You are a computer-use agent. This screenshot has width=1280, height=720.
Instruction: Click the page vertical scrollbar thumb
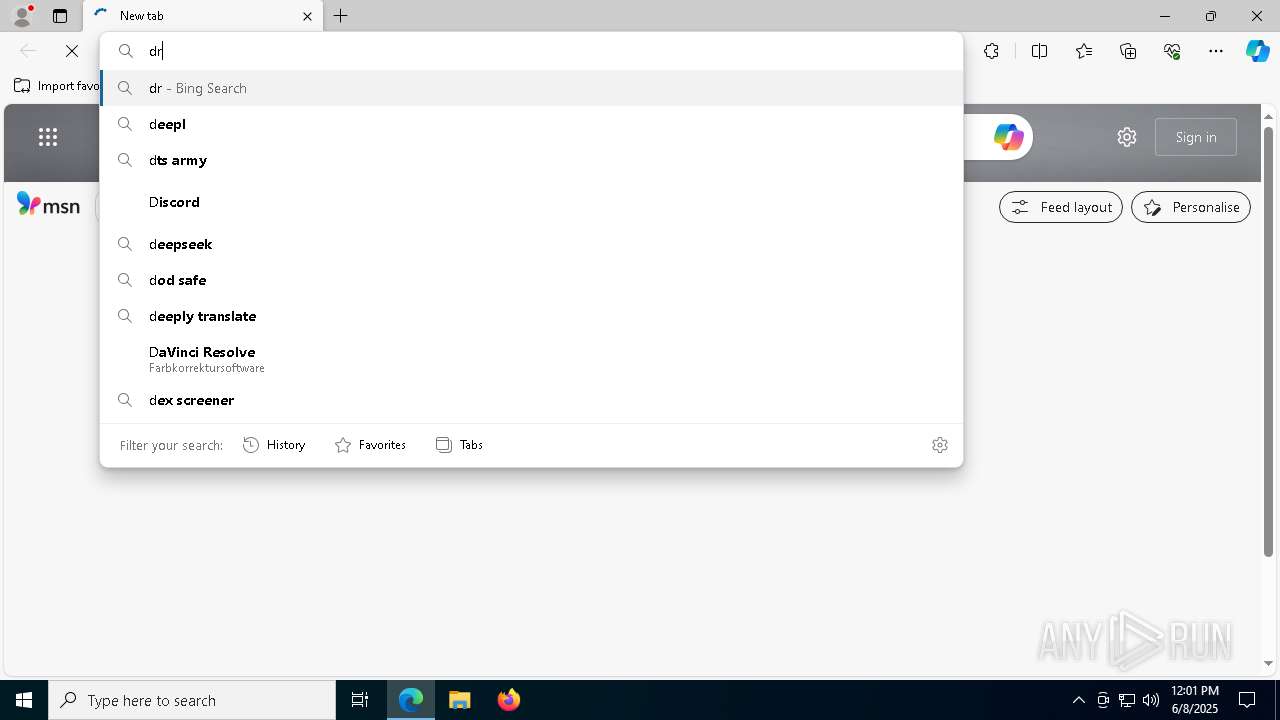(x=1268, y=340)
